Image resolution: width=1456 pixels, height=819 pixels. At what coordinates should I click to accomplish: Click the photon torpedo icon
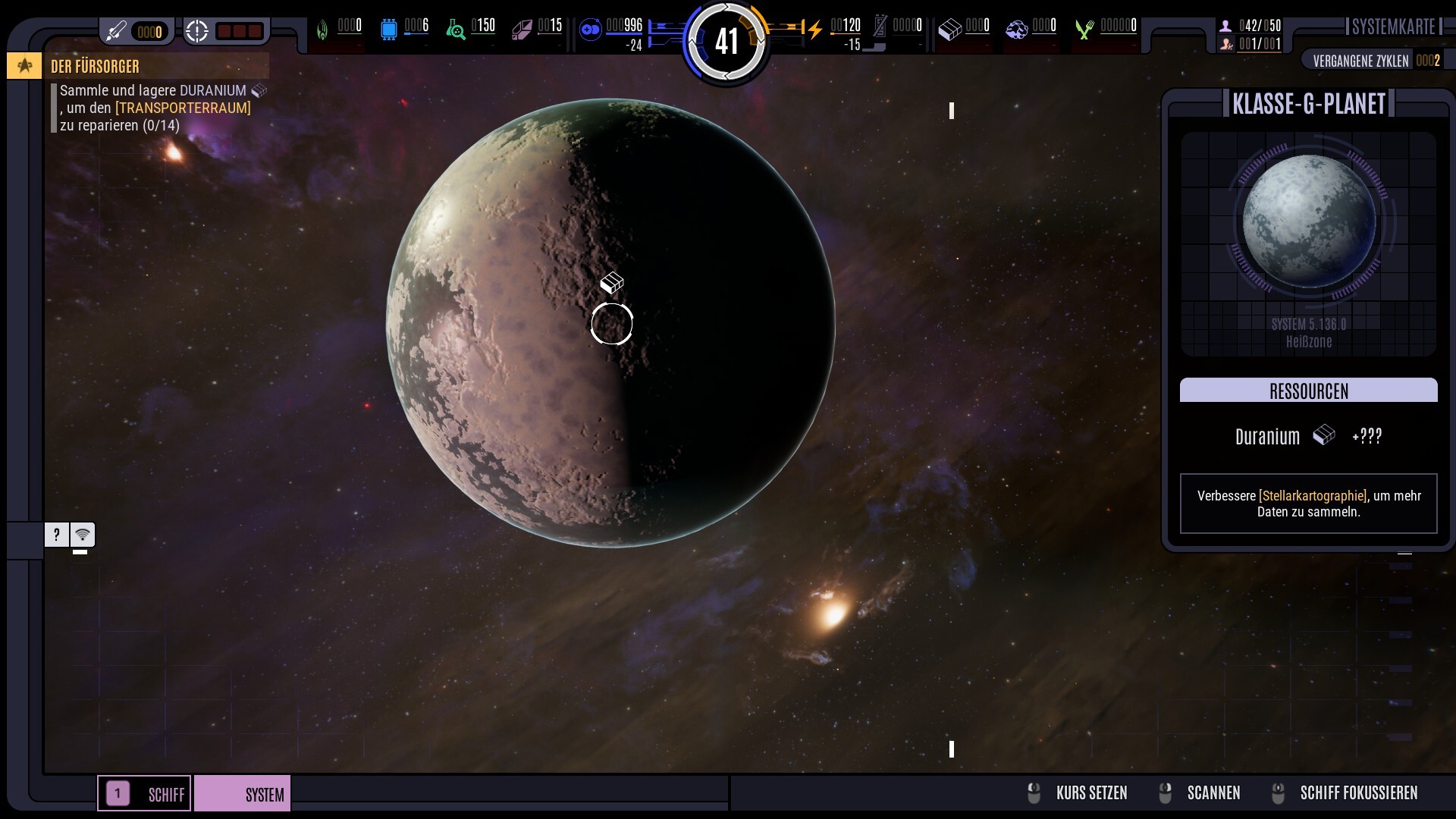(116, 31)
